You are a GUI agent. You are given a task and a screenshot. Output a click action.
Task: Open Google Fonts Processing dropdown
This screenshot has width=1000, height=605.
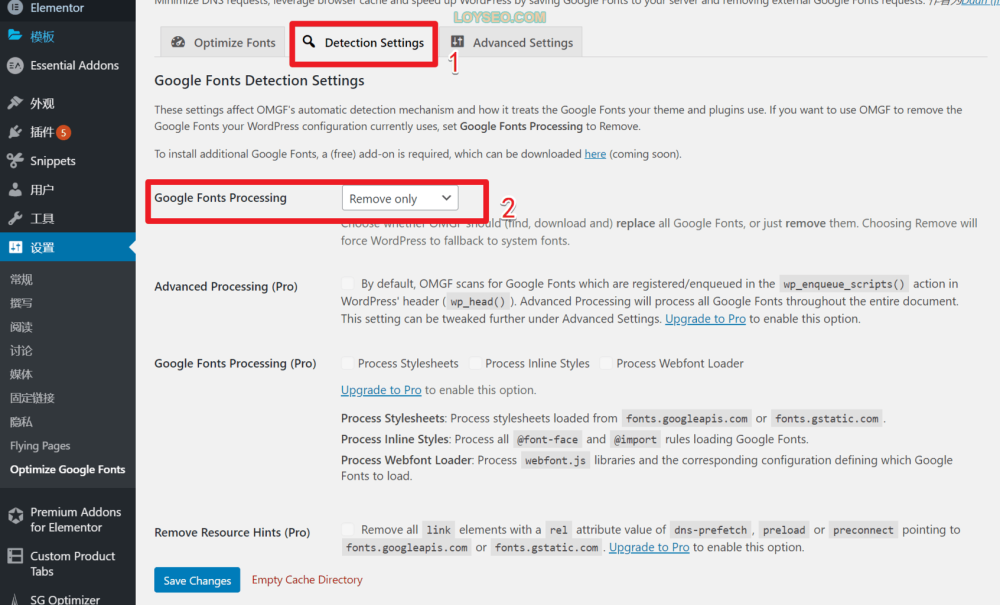point(400,198)
